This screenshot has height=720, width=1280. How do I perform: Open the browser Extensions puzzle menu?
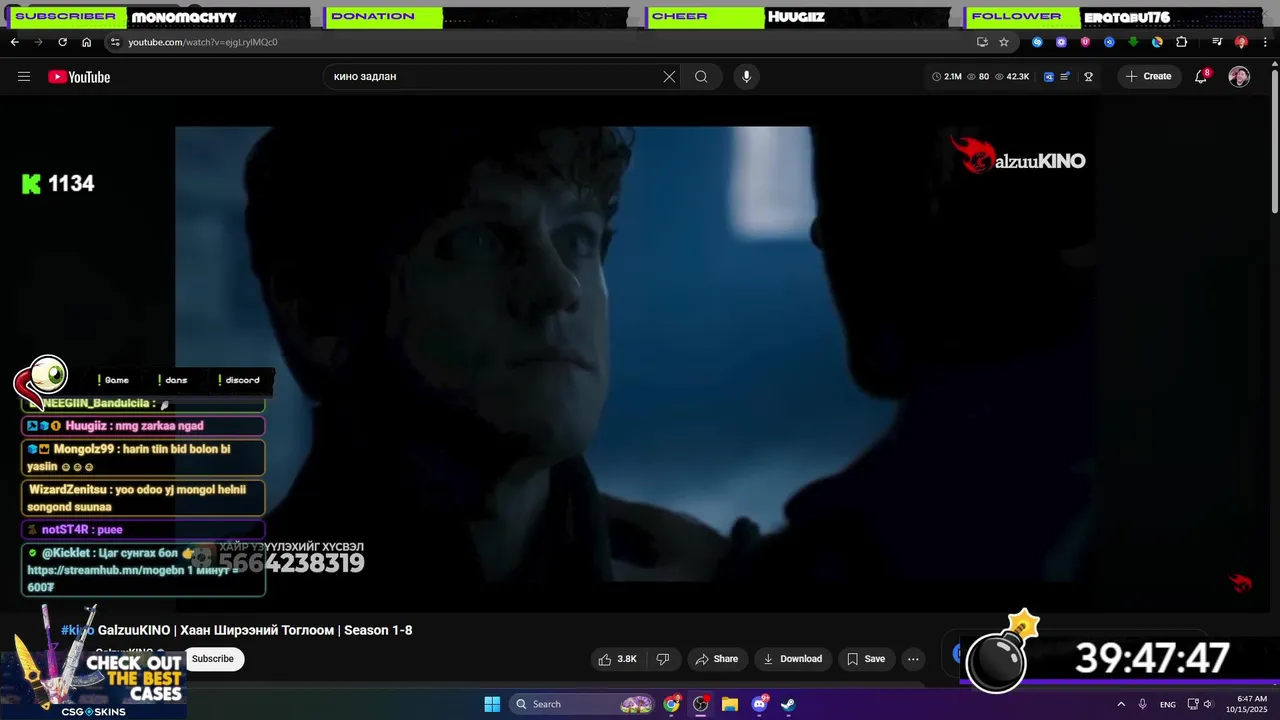[1181, 42]
